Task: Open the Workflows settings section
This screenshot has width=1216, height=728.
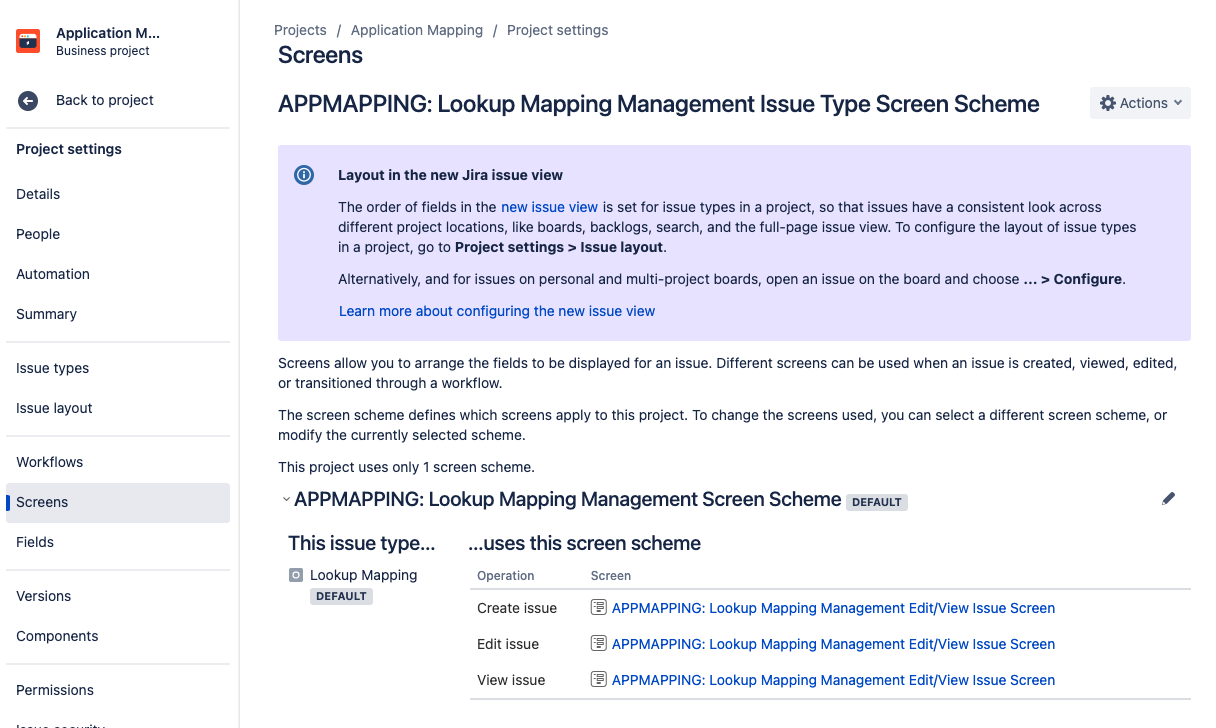Action: [49, 461]
